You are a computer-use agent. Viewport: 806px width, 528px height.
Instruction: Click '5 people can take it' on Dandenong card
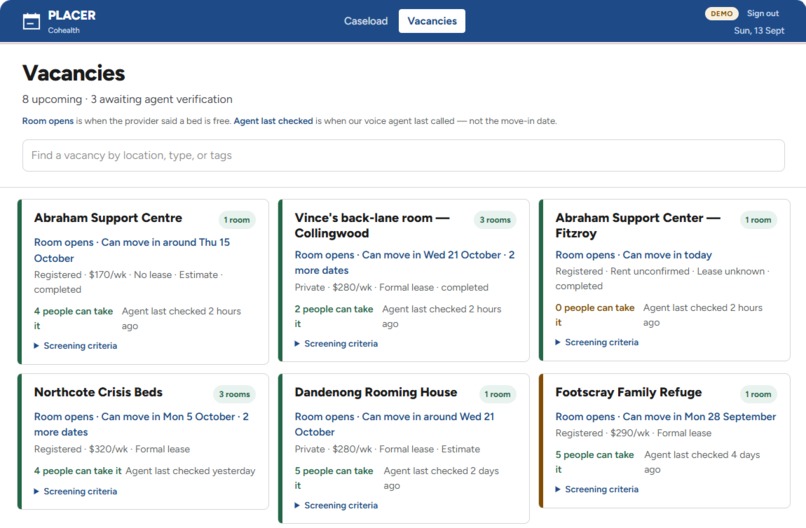coord(334,478)
